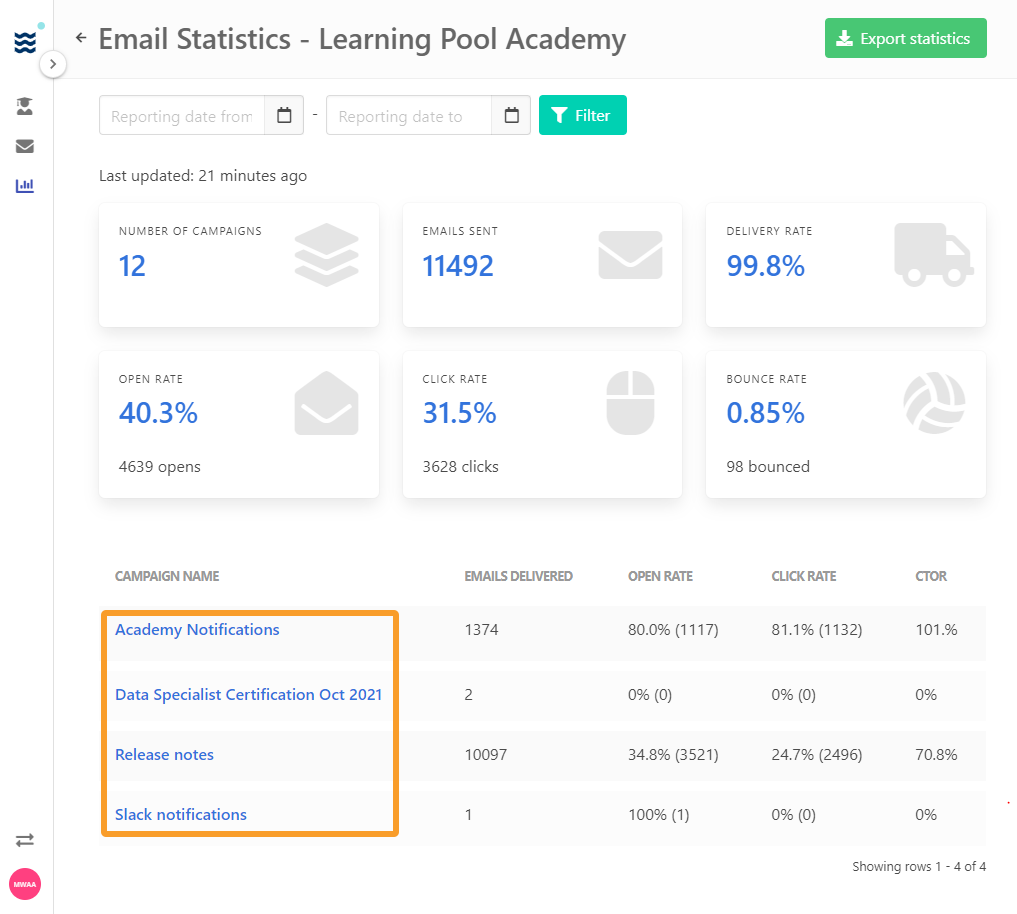Click the volleyball icon on Bounce Rate card
Image resolution: width=1017 pixels, height=914 pixels.
tap(934, 403)
